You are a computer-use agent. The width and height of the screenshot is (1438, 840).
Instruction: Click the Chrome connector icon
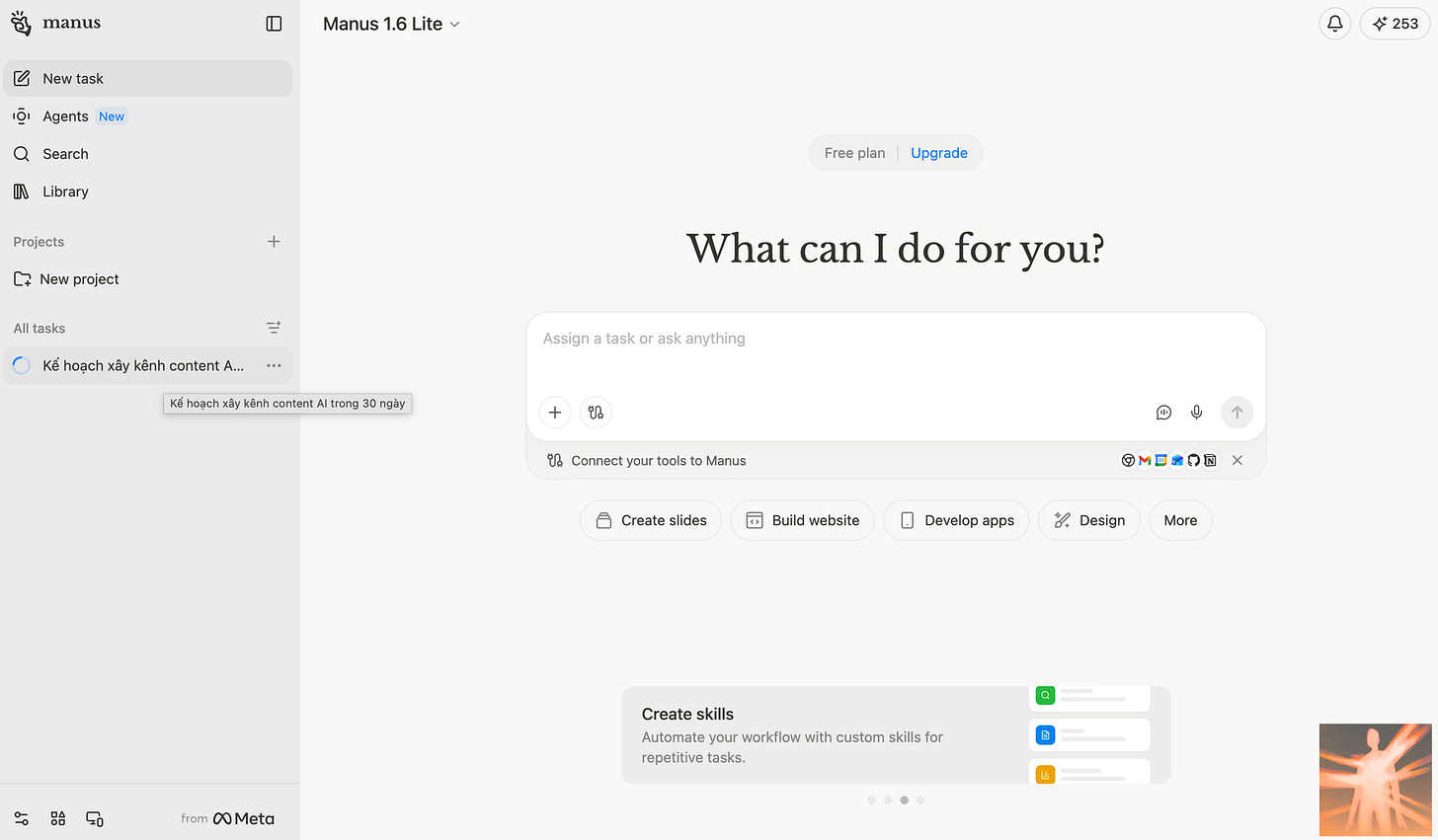coord(1128,461)
